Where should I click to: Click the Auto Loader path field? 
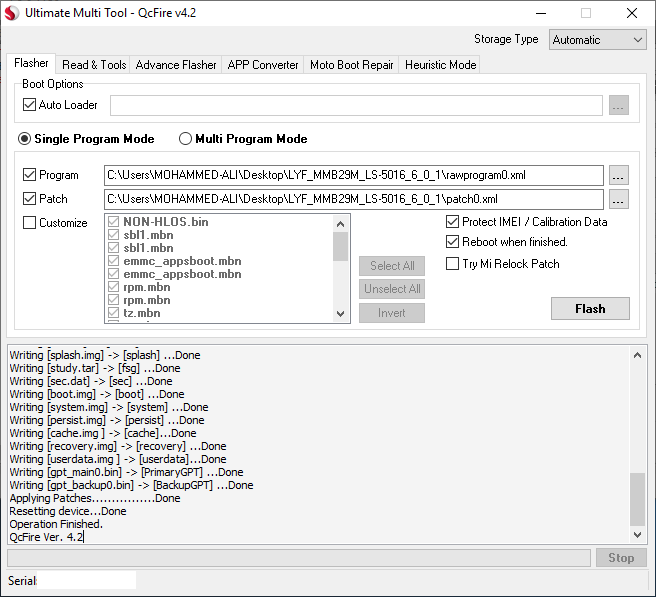click(x=356, y=105)
